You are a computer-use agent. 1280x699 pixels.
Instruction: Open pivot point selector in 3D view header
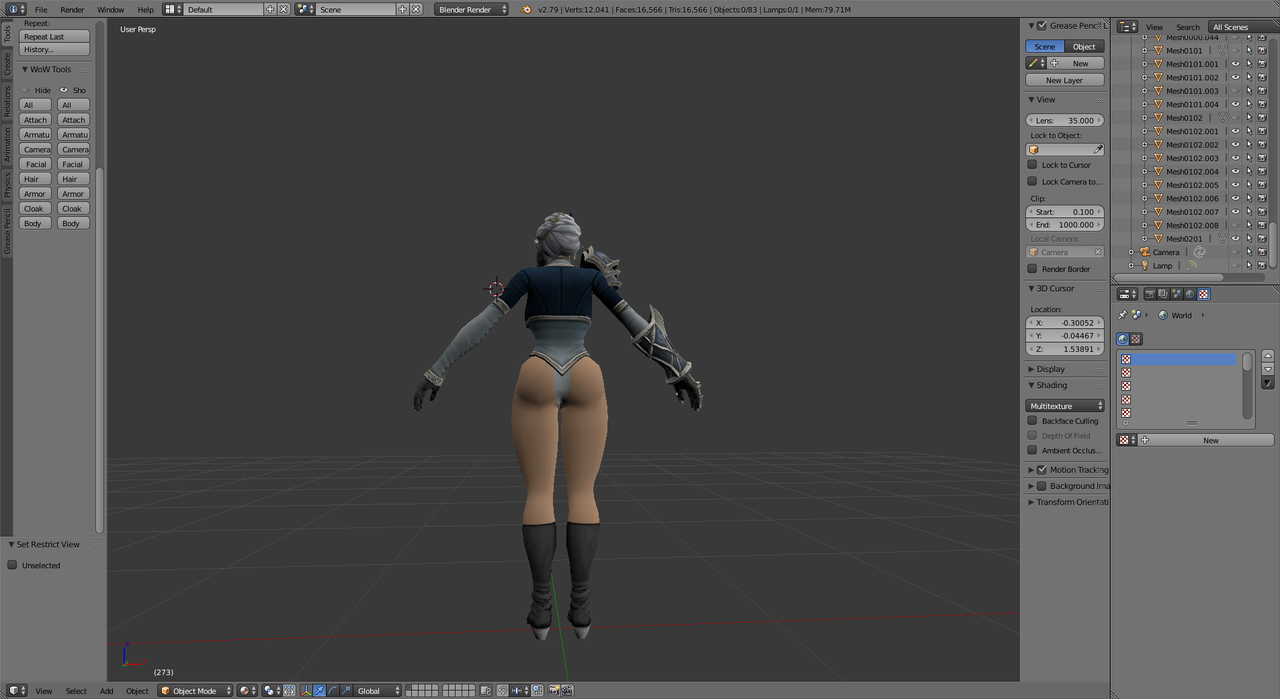point(273,691)
